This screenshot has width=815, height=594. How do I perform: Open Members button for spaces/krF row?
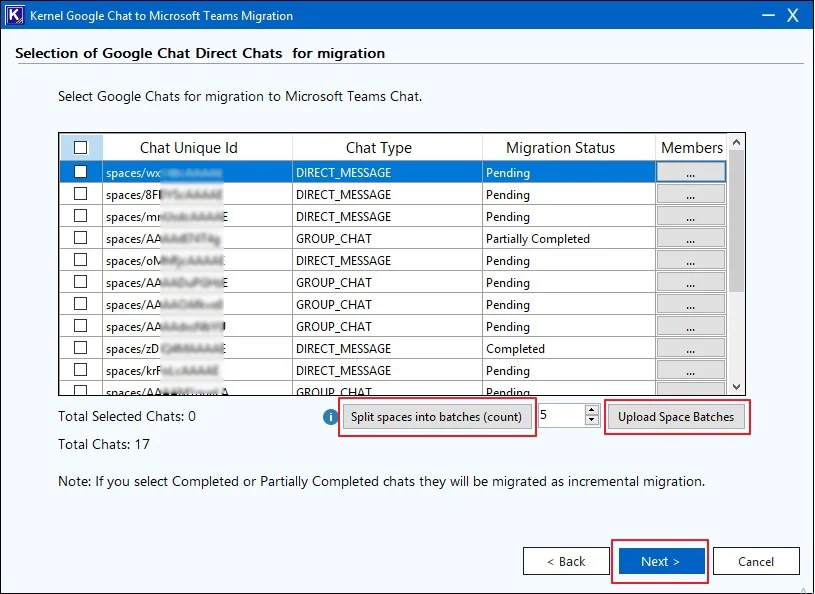pyautogui.click(x=691, y=371)
